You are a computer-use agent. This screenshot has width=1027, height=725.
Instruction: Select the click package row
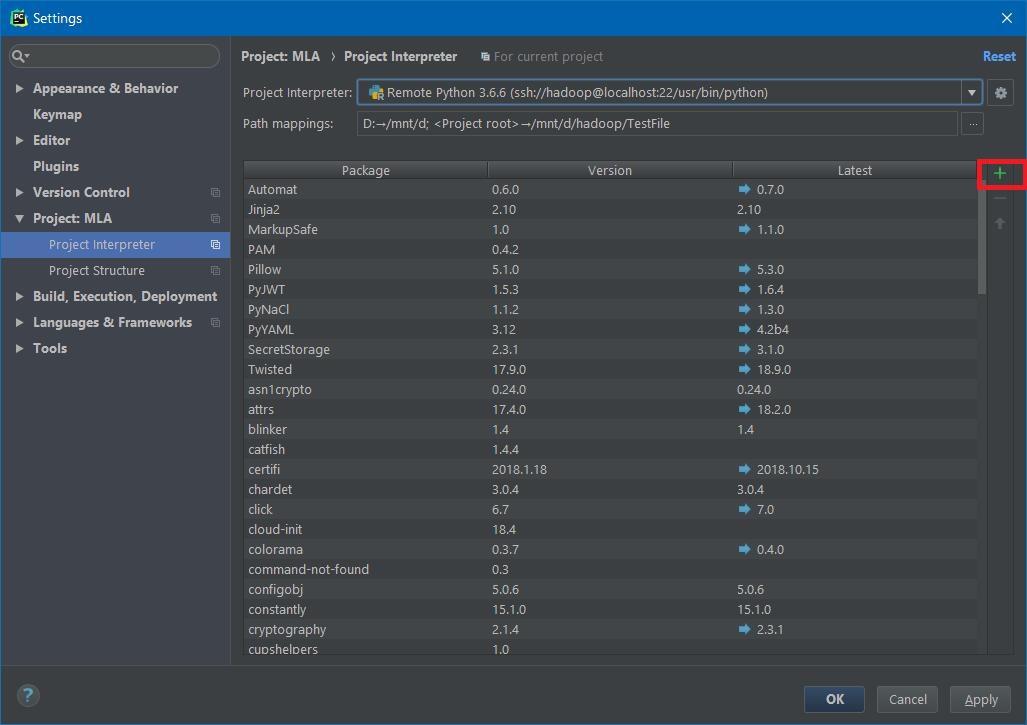point(610,510)
